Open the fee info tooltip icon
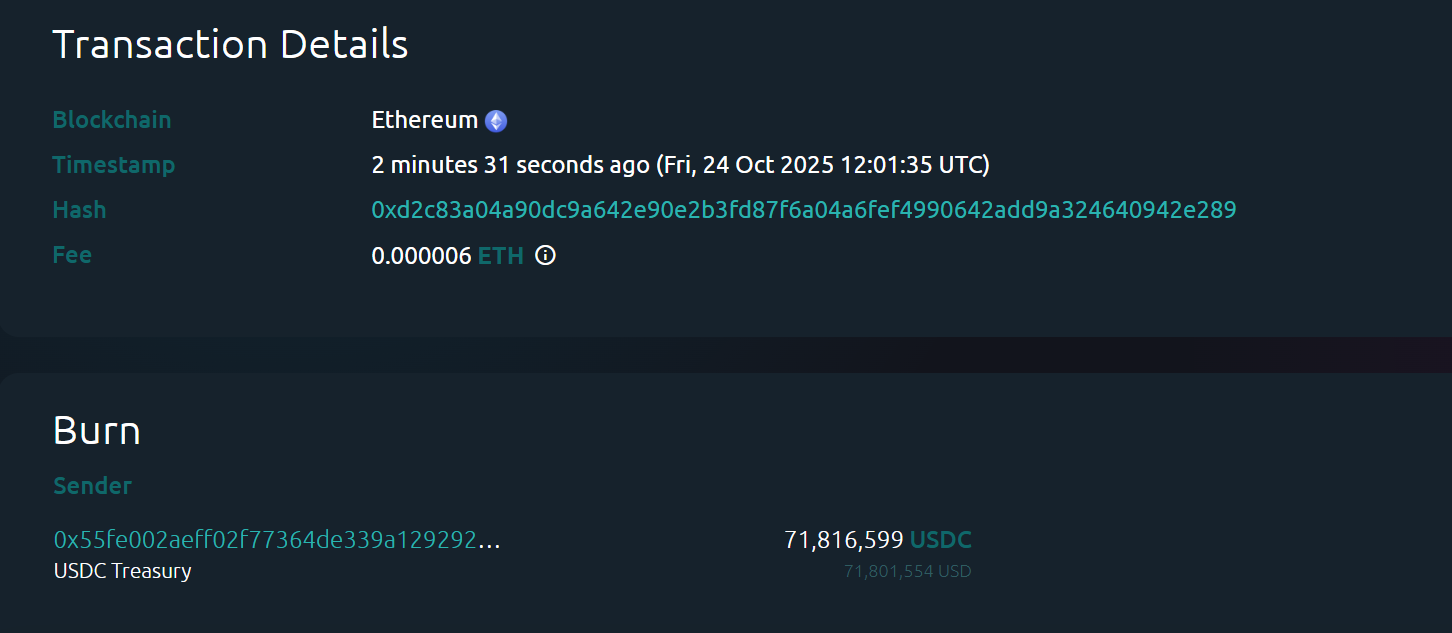The image size is (1452, 633). (544, 256)
